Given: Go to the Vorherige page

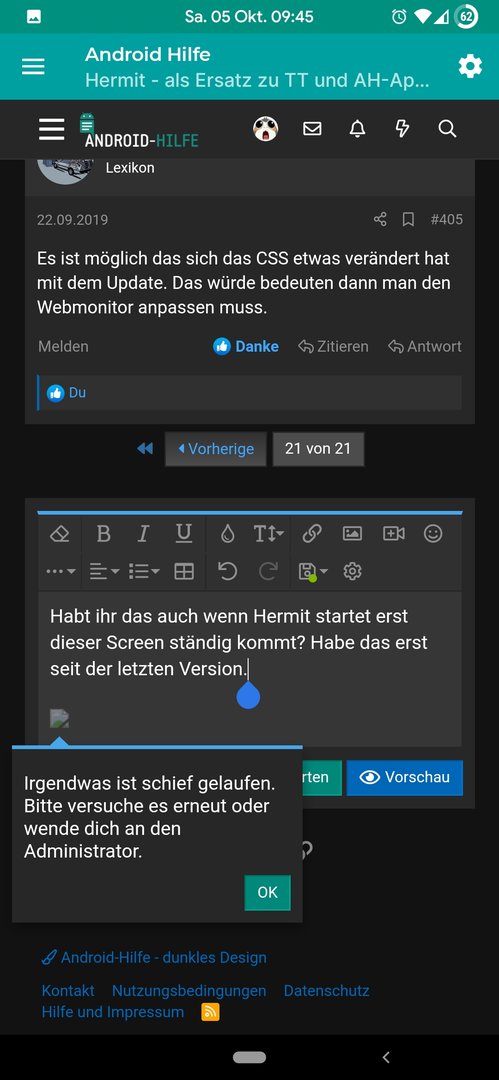Looking at the screenshot, I should (215, 449).
